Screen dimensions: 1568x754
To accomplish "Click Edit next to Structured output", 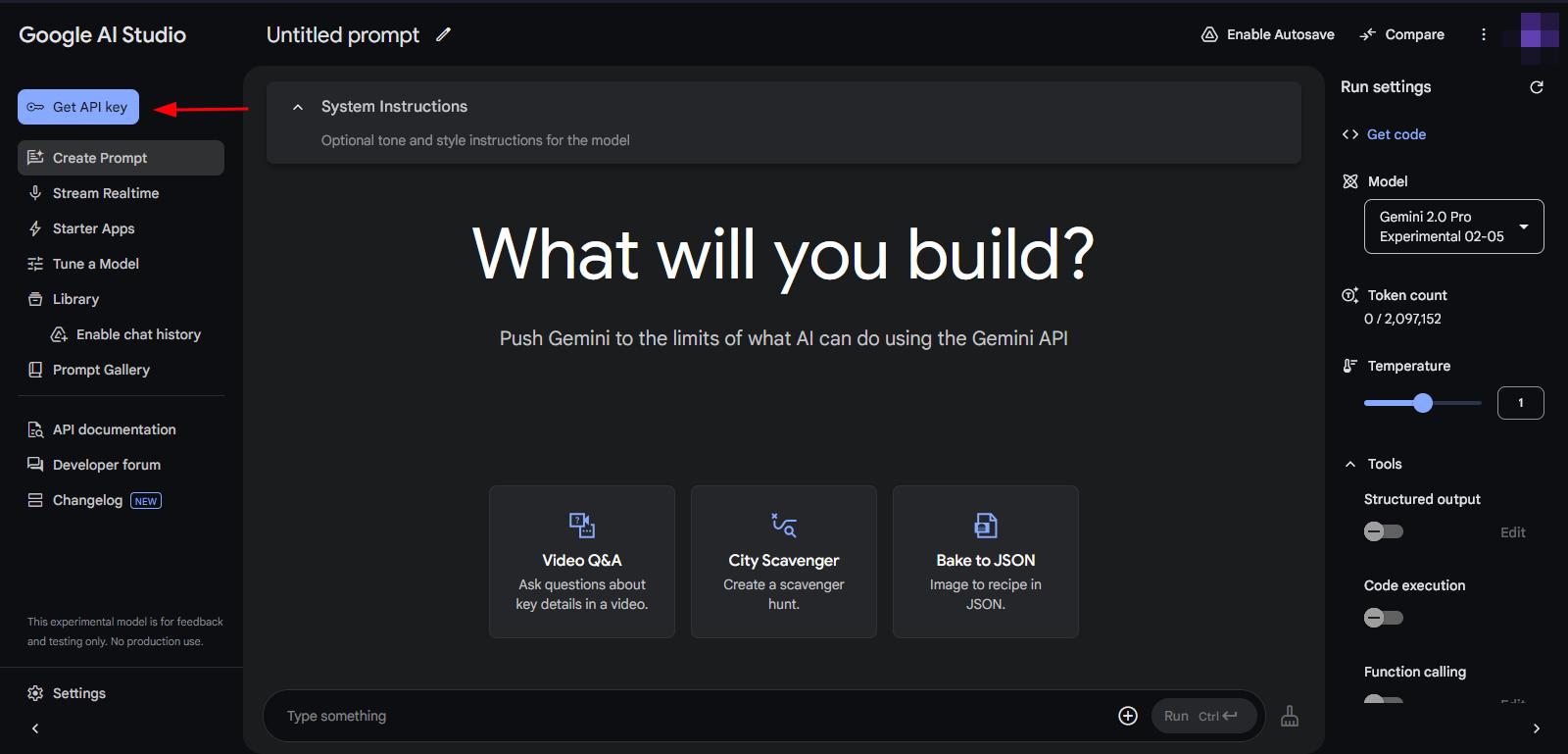I will coord(1513,532).
